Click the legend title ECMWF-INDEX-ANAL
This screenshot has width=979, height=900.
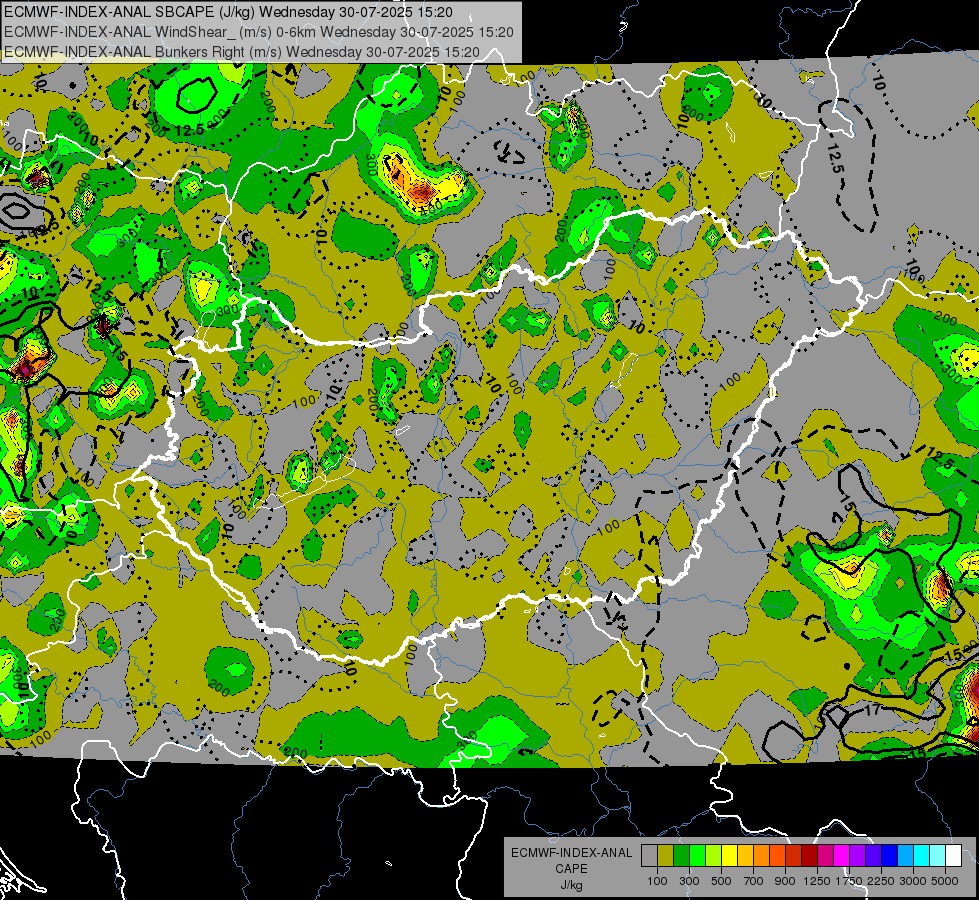[571, 853]
